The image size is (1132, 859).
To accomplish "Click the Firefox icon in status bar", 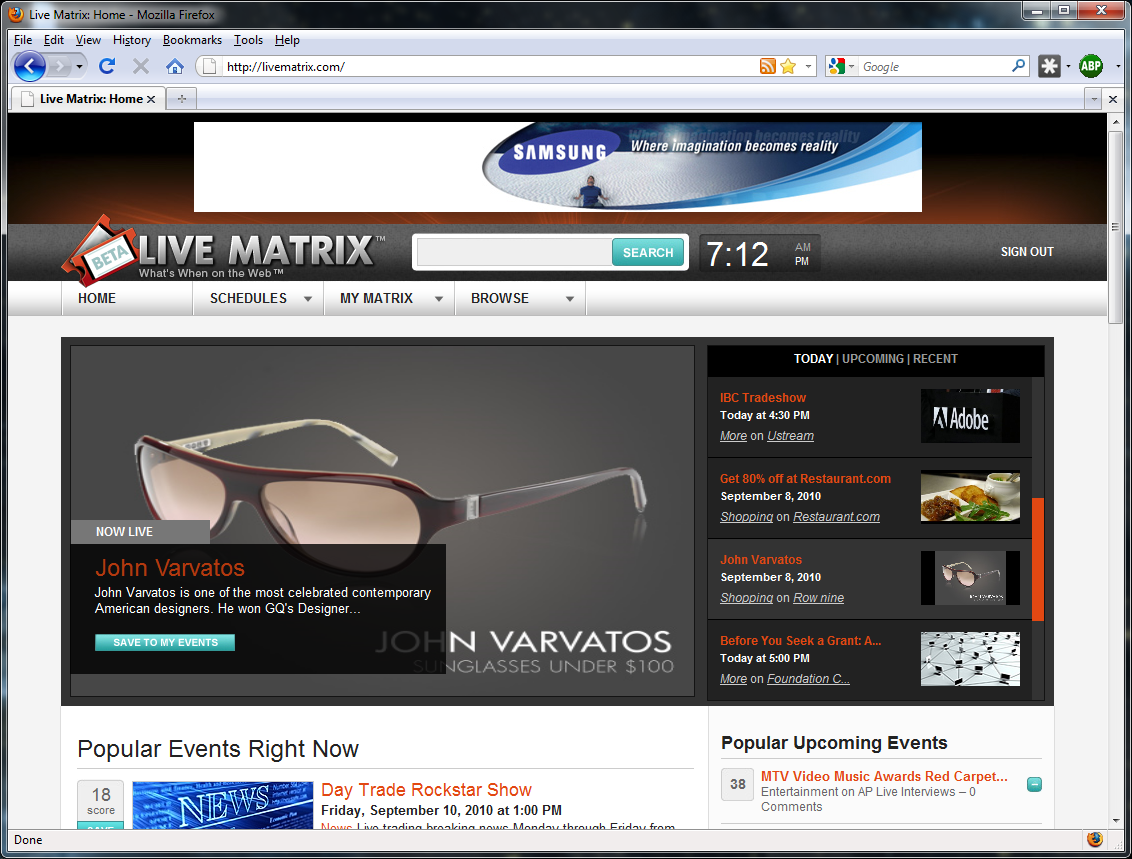I will pos(1094,840).
